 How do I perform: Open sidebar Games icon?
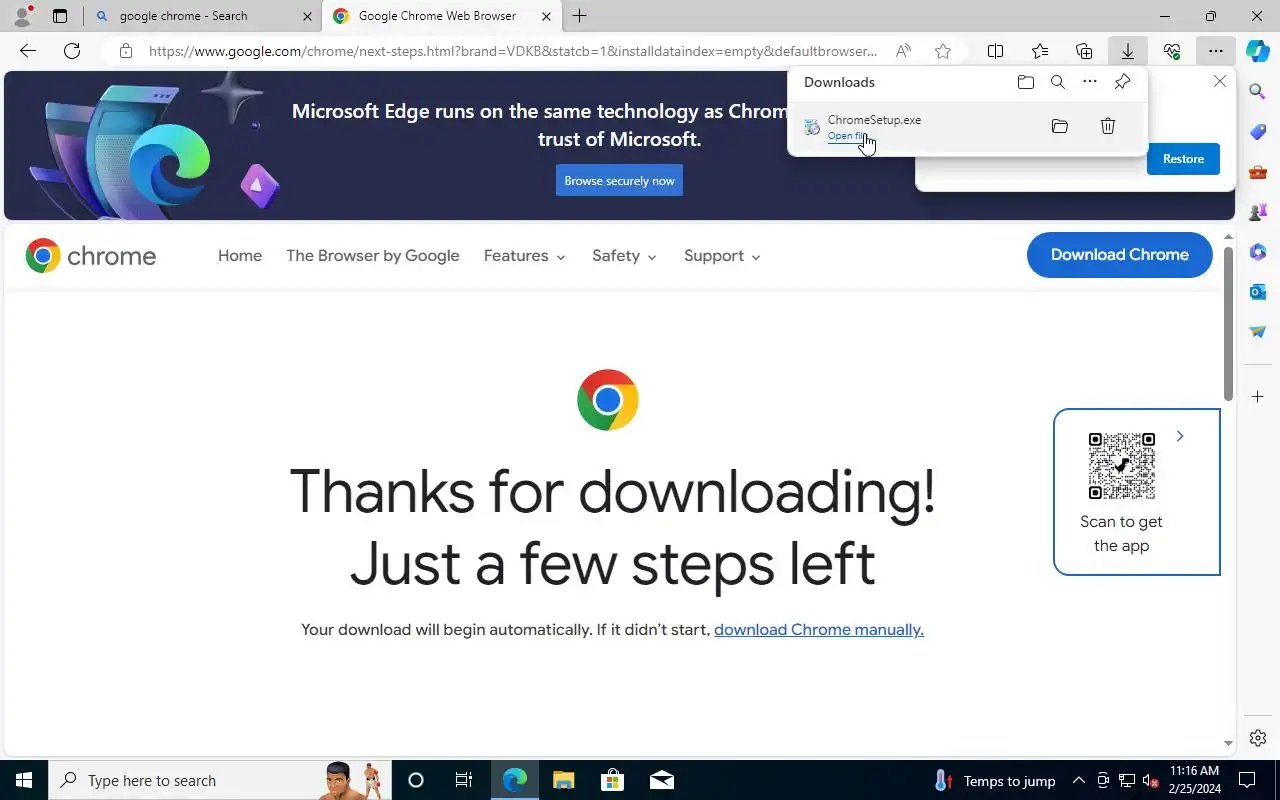click(1258, 212)
